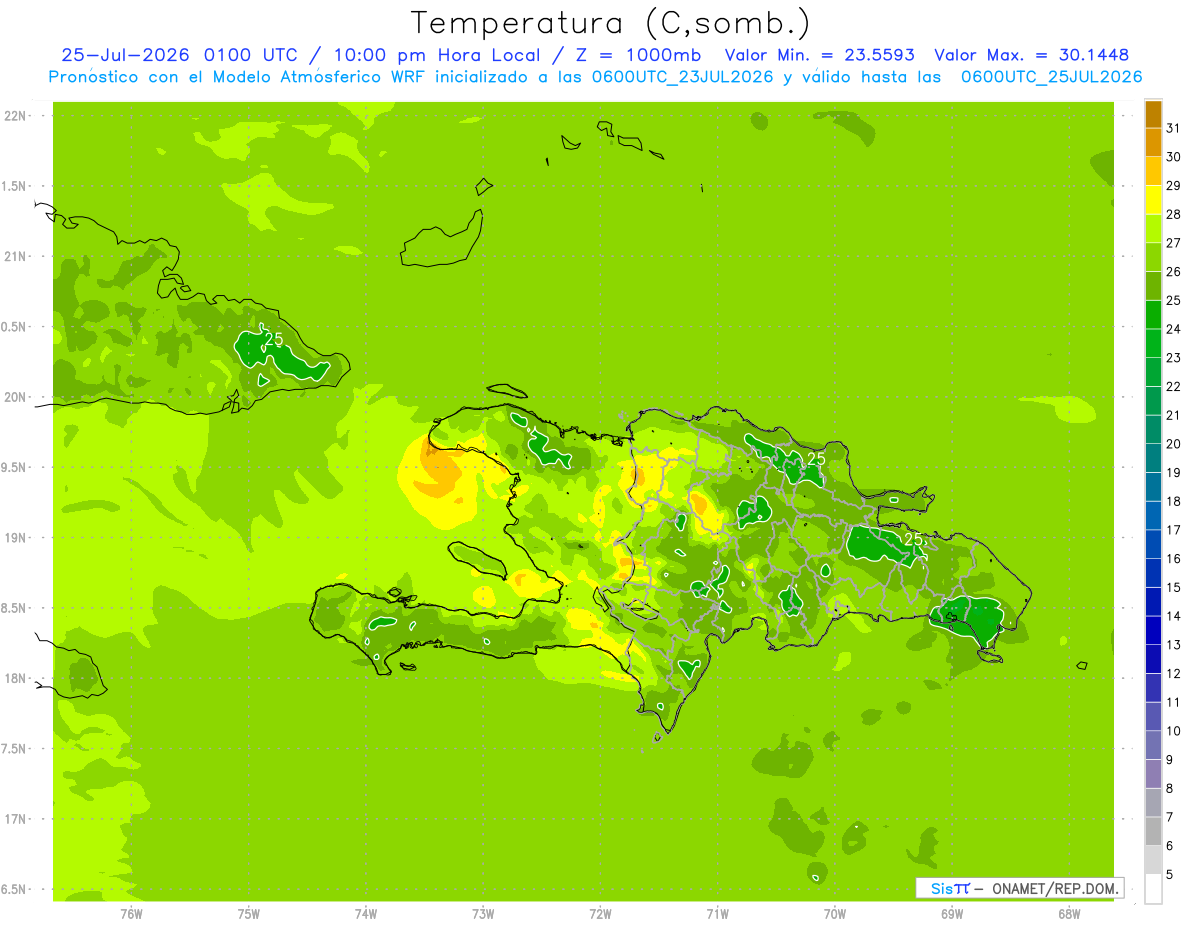Click the purple colorbar swatch between 9 and 10

(1153, 746)
